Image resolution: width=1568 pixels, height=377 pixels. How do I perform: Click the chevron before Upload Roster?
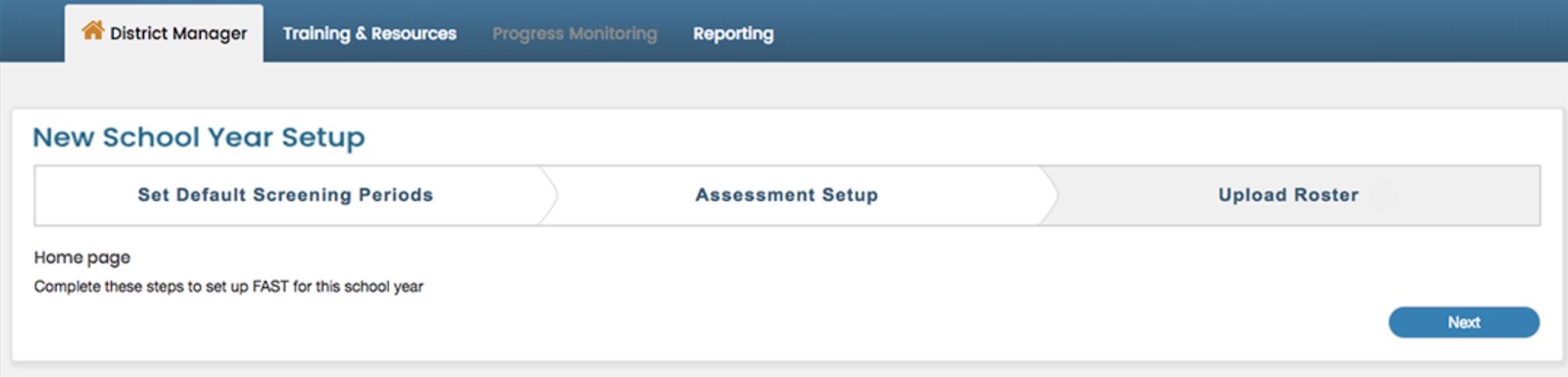tap(1049, 195)
